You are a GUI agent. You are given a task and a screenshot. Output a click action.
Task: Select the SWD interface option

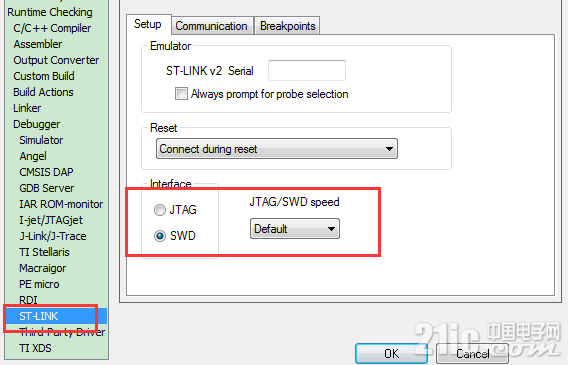point(160,236)
